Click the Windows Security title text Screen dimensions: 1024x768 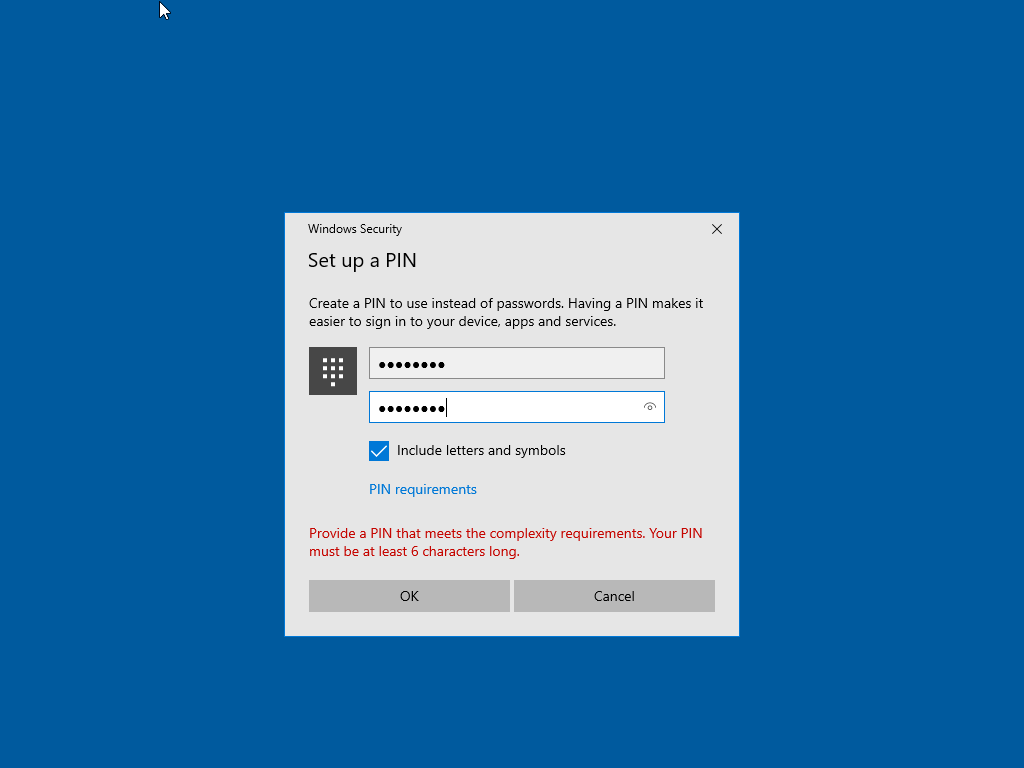pos(355,229)
